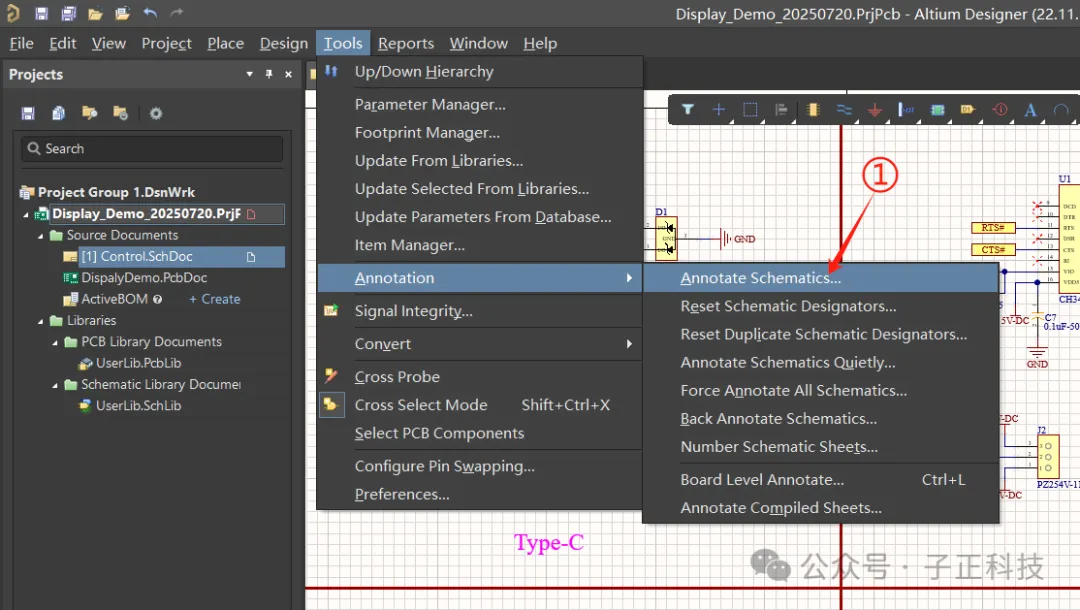Select the text string A tool
Image resolution: width=1080 pixels, height=610 pixels.
[1030, 110]
